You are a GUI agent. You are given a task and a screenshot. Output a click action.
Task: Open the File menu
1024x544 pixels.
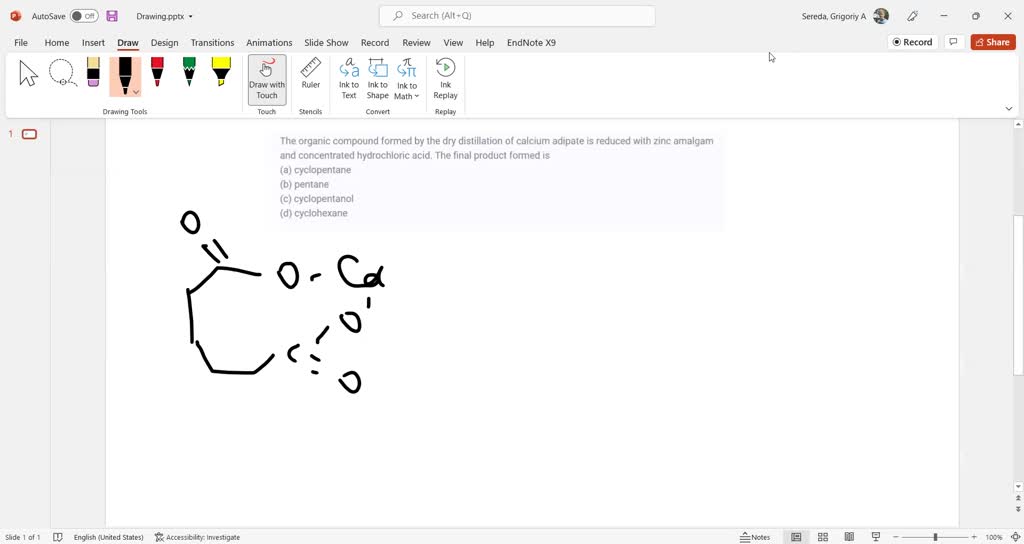coord(21,42)
